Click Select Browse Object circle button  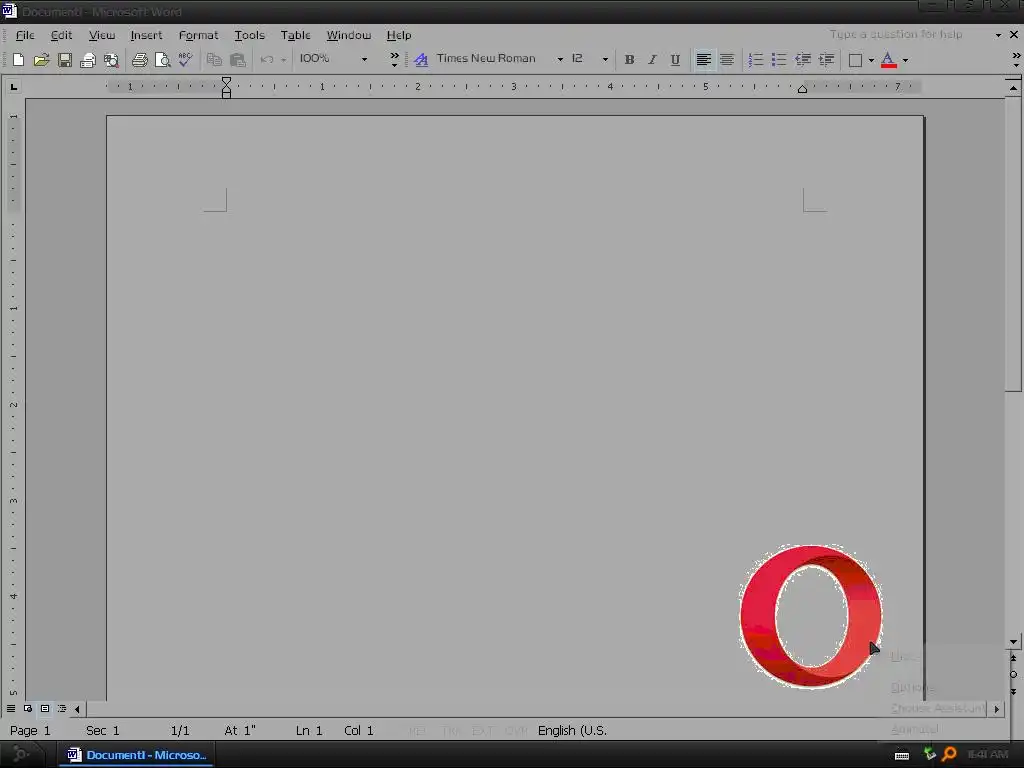click(x=1013, y=675)
